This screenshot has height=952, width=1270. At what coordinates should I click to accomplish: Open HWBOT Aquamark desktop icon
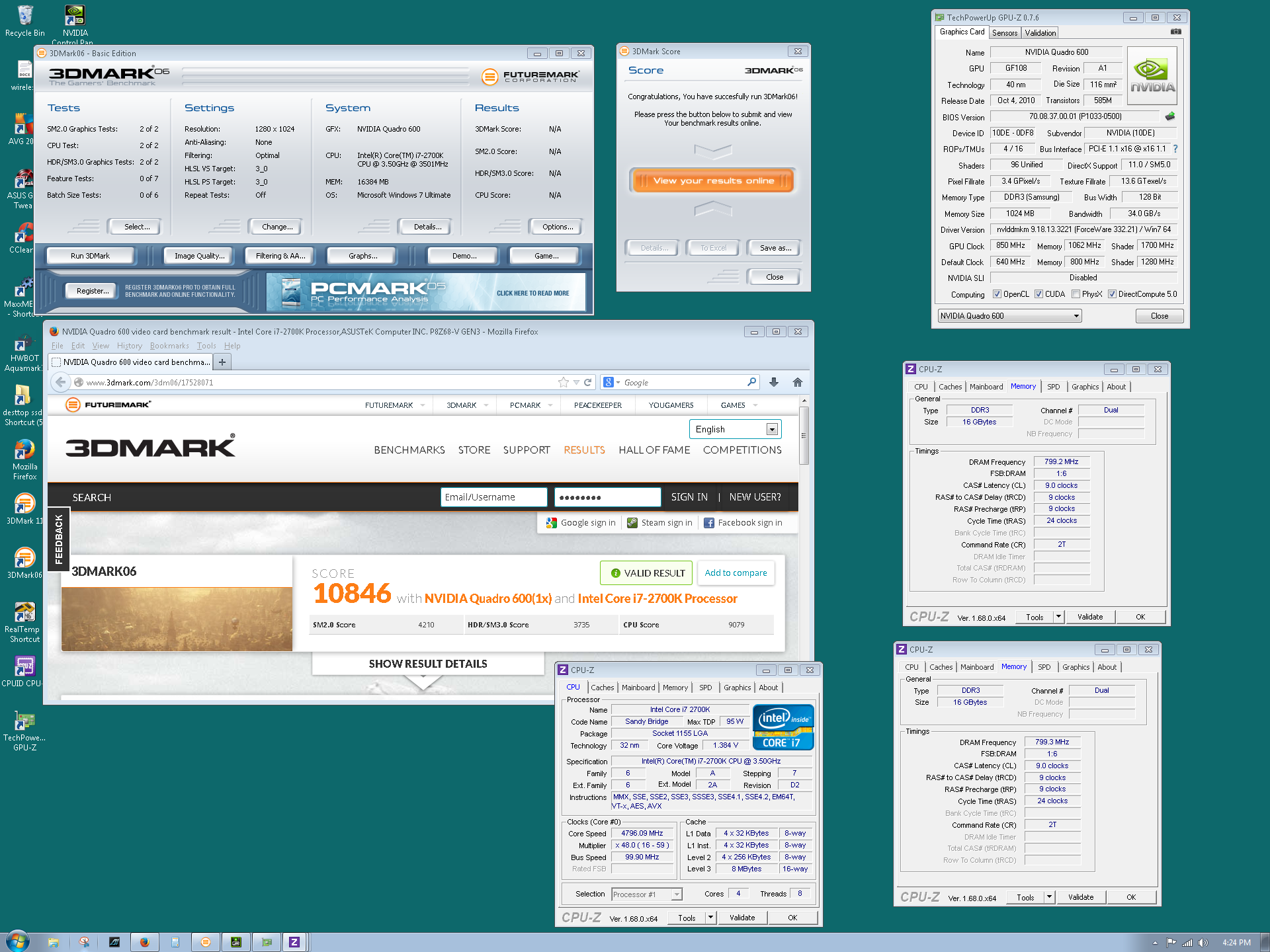tap(24, 352)
